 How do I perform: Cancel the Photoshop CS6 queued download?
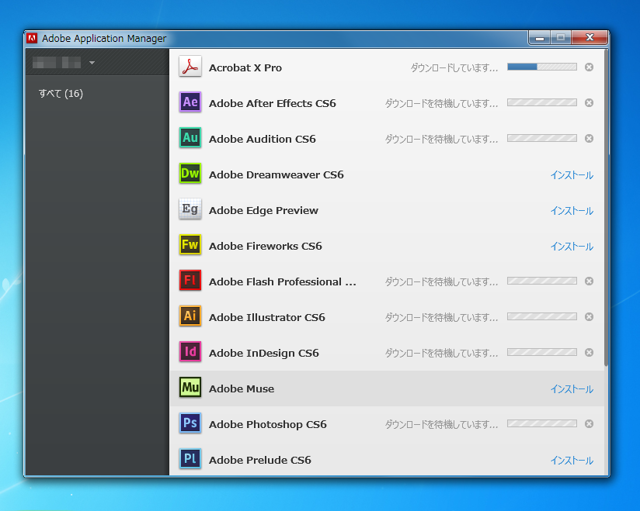pos(589,424)
